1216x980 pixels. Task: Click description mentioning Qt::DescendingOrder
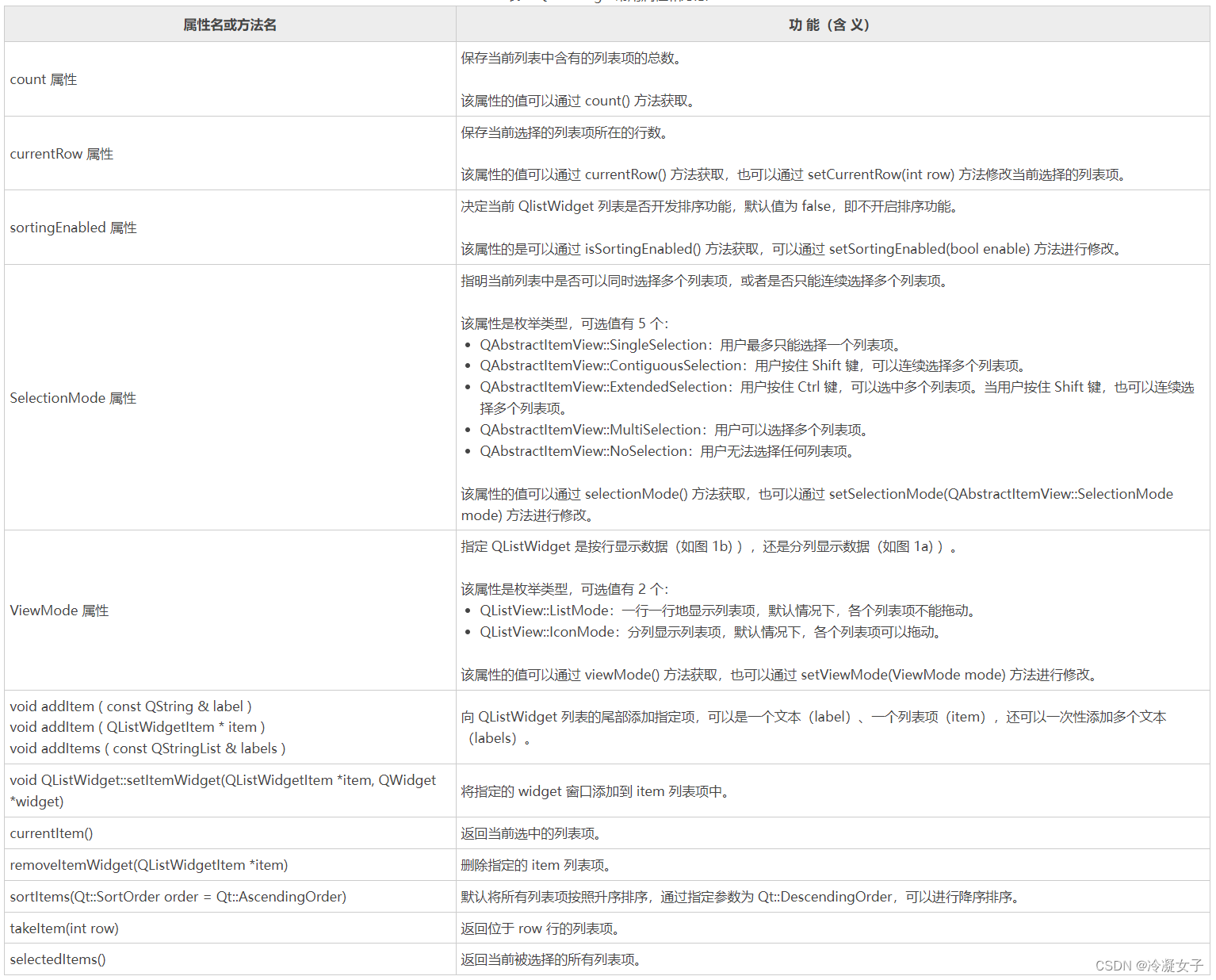743,897
